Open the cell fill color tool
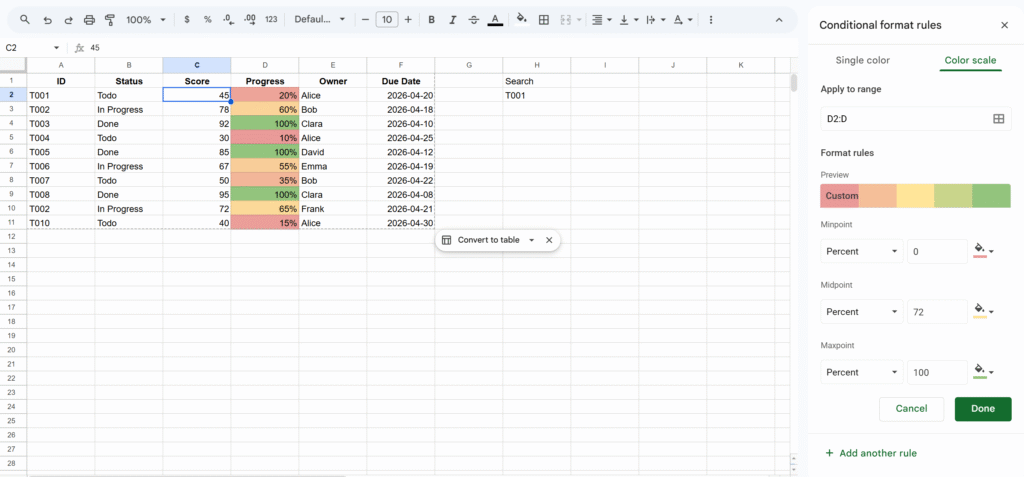The width and height of the screenshot is (1024, 477). coord(521,20)
